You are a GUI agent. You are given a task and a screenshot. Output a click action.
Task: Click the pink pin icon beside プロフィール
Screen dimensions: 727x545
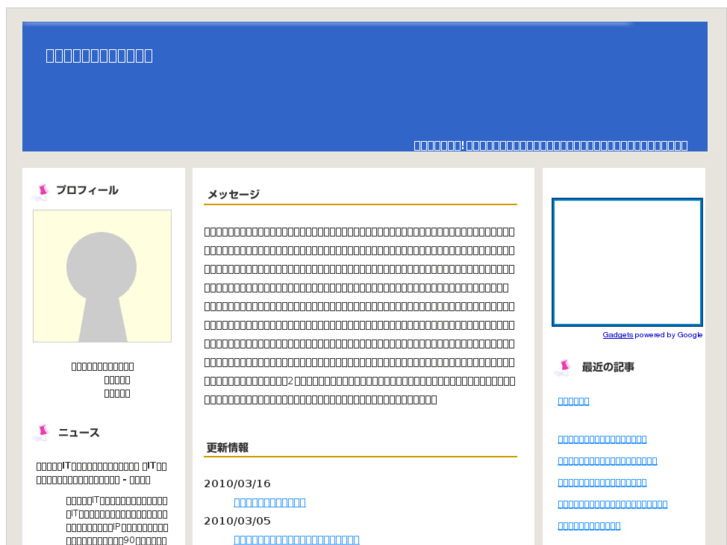coord(41,191)
